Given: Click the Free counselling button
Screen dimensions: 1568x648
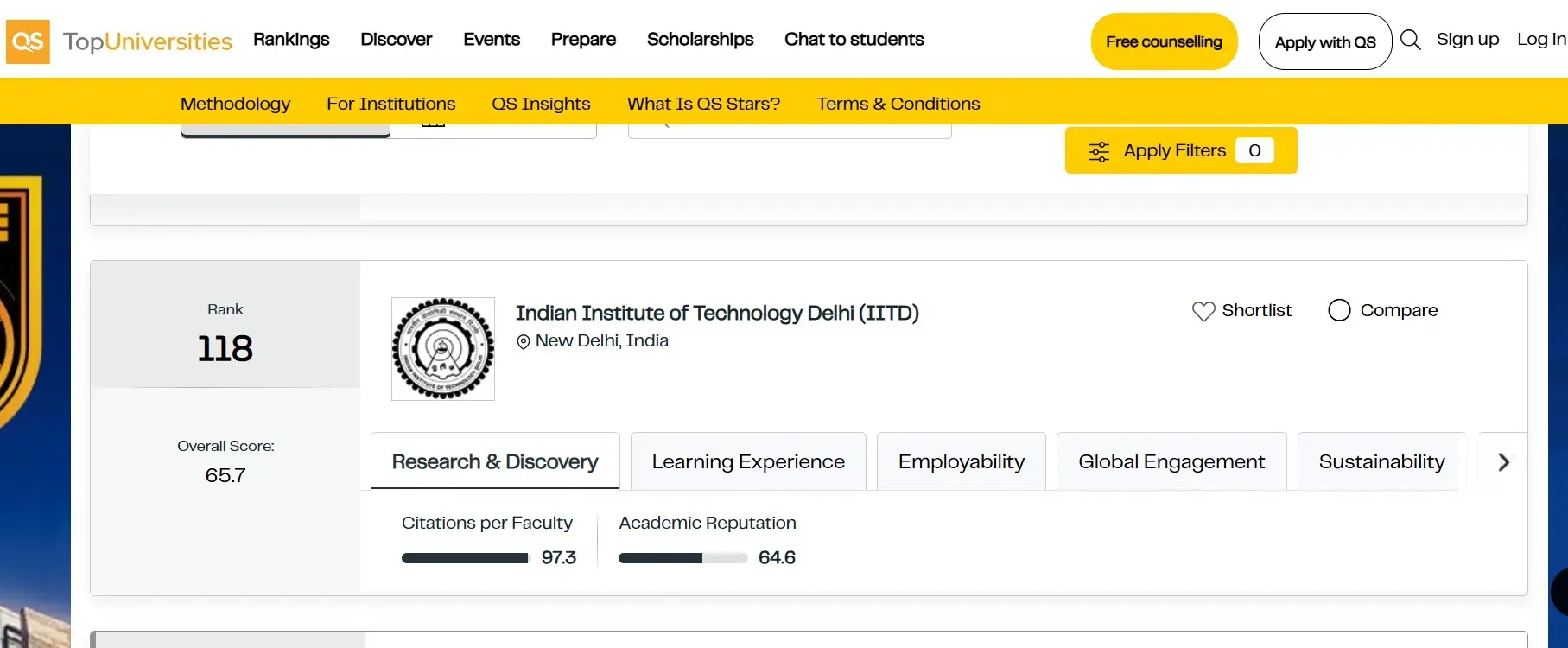Looking at the screenshot, I should [1164, 41].
